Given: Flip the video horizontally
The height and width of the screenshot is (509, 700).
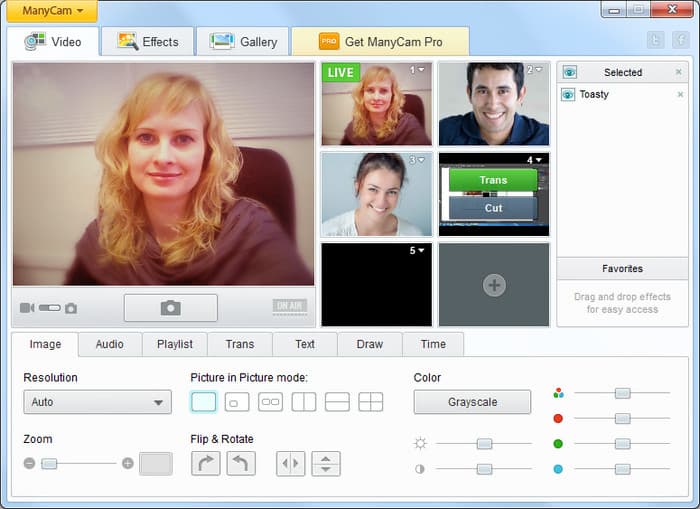Looking at the screenshot, I should pyautogui.click(x=291, y=464).
